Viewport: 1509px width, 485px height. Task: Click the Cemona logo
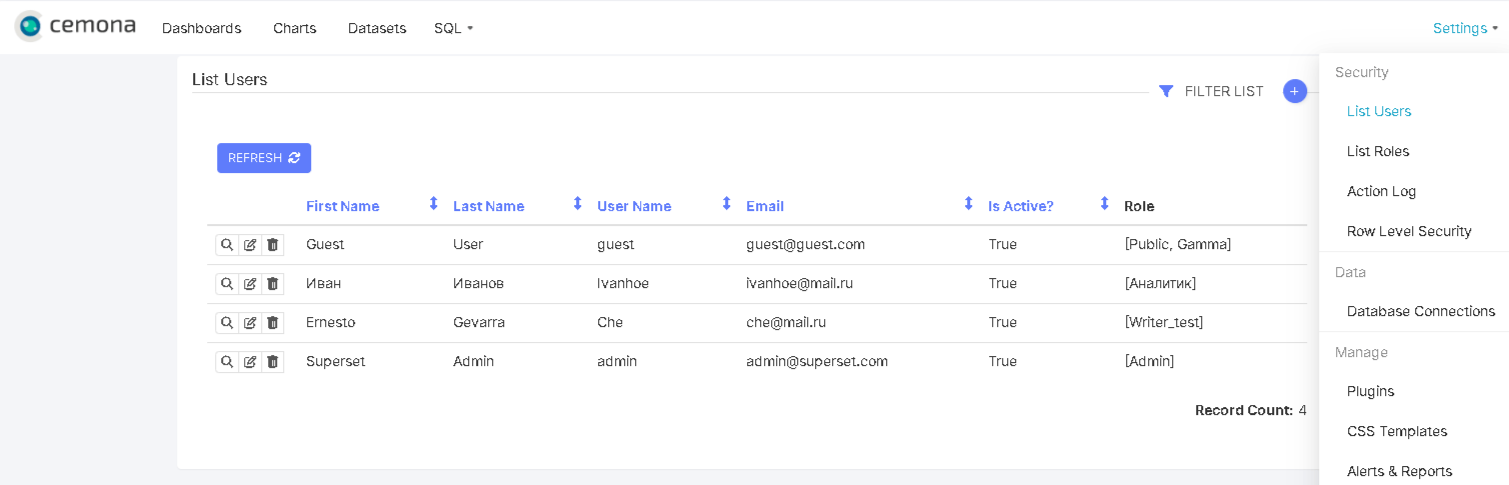(76, 27)
